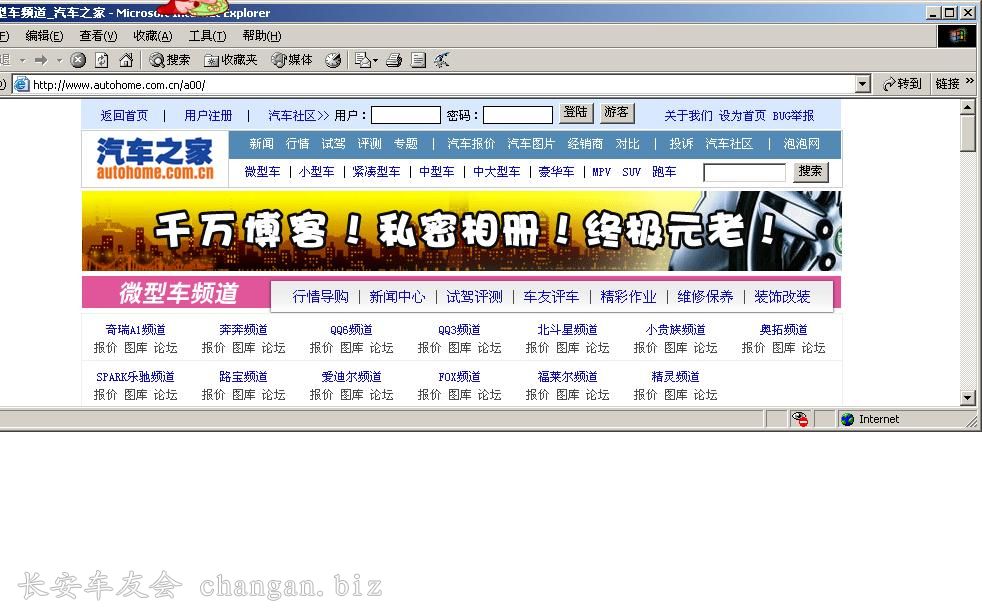982x613 pixels.
Task: Click the 用户 username input field
Action: pyautogui.click(x=406, y=115)
